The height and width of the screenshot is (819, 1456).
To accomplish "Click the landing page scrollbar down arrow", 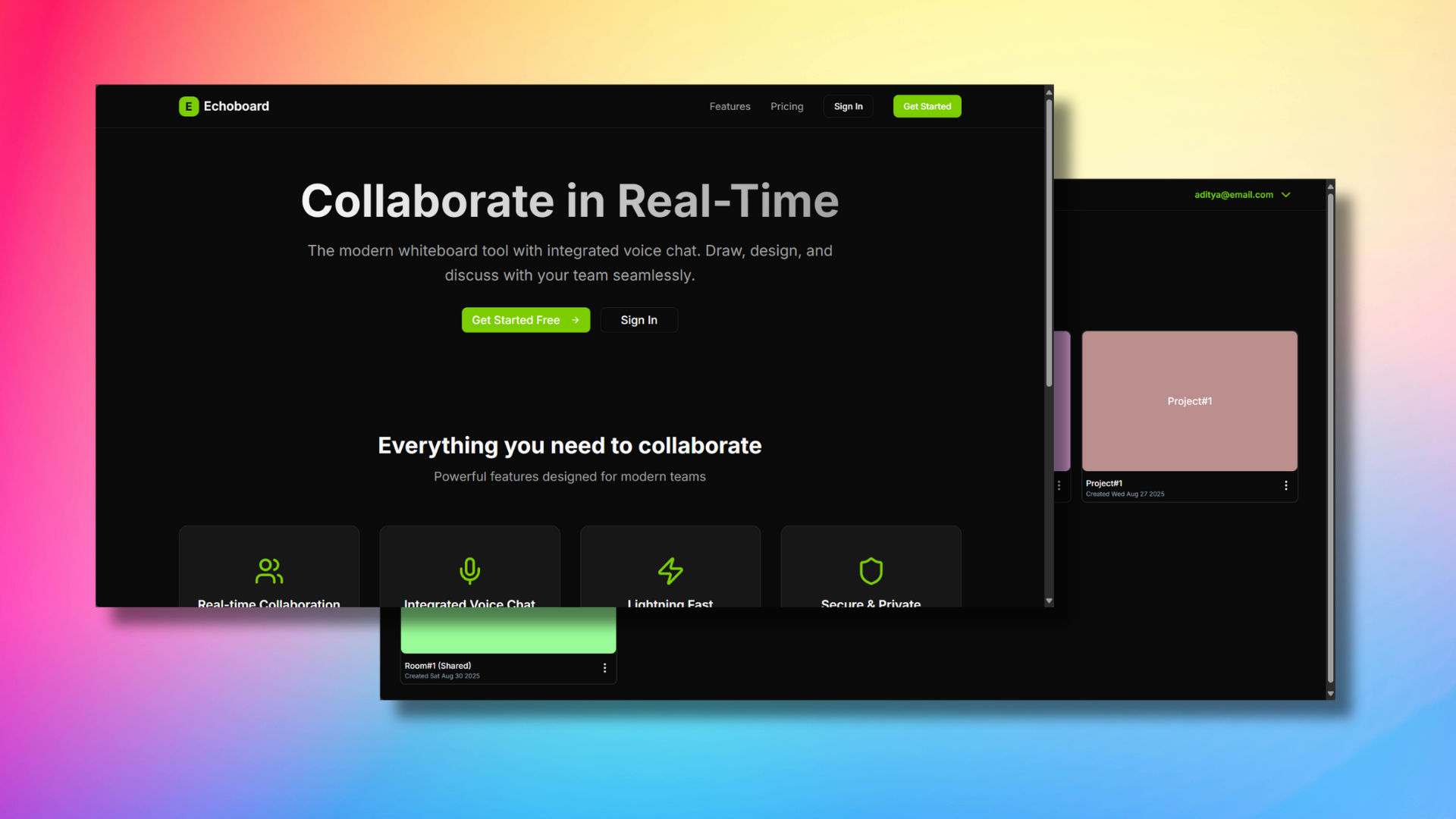I will click(x=1049, y=601).
